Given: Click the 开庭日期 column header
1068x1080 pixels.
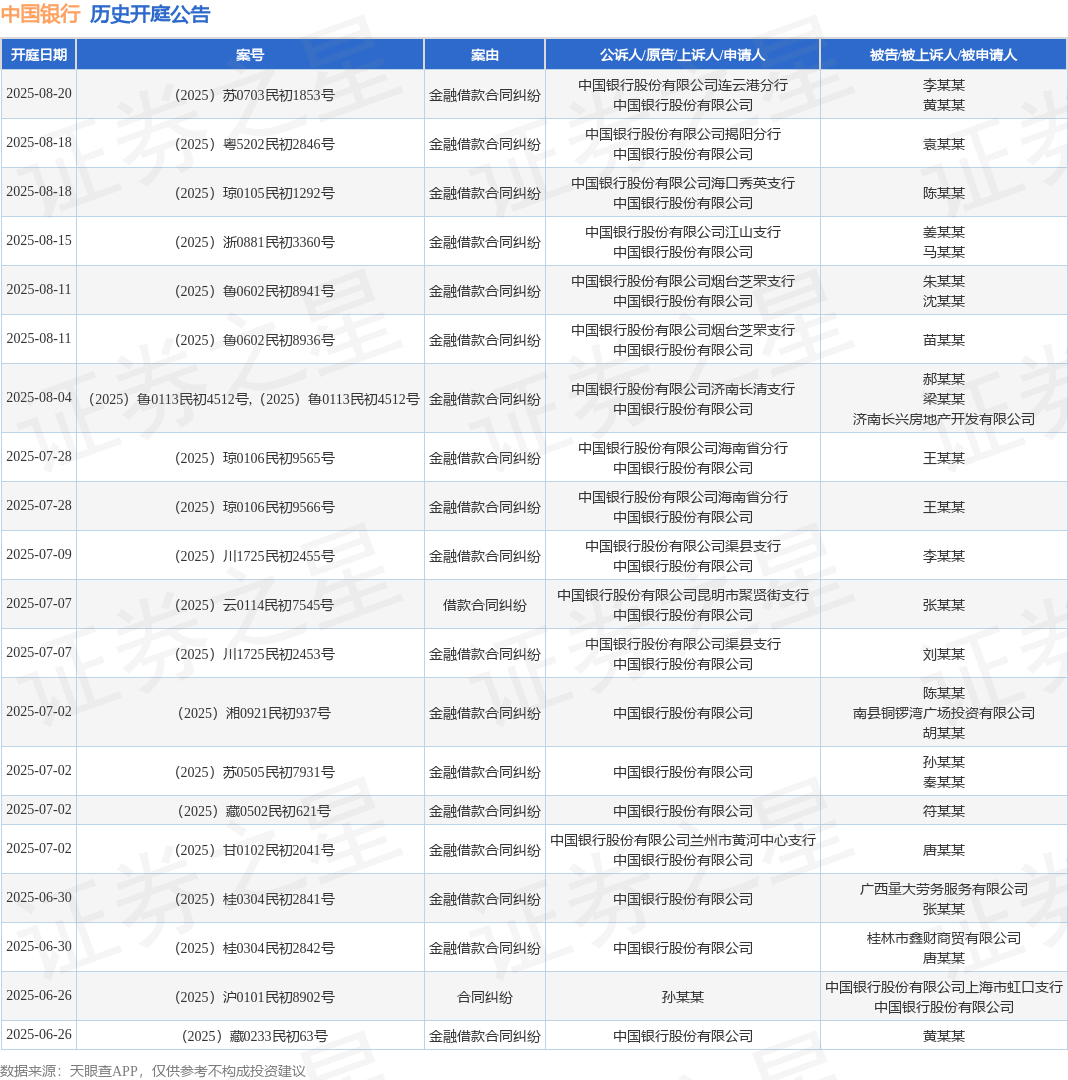Looking at the screenshot, I should [39, 55].
